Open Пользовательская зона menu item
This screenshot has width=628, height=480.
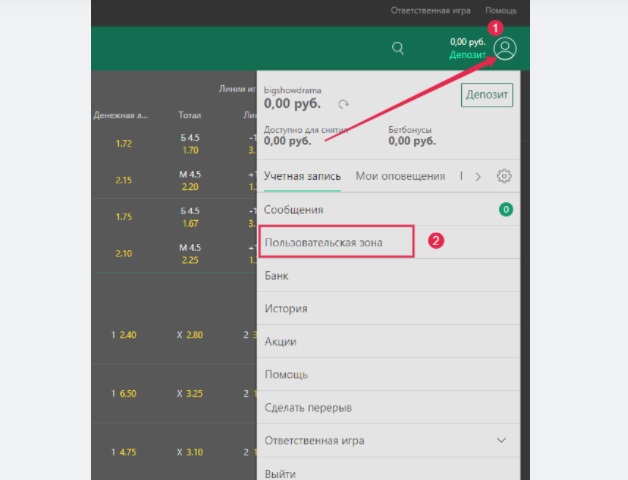point(388,242)
